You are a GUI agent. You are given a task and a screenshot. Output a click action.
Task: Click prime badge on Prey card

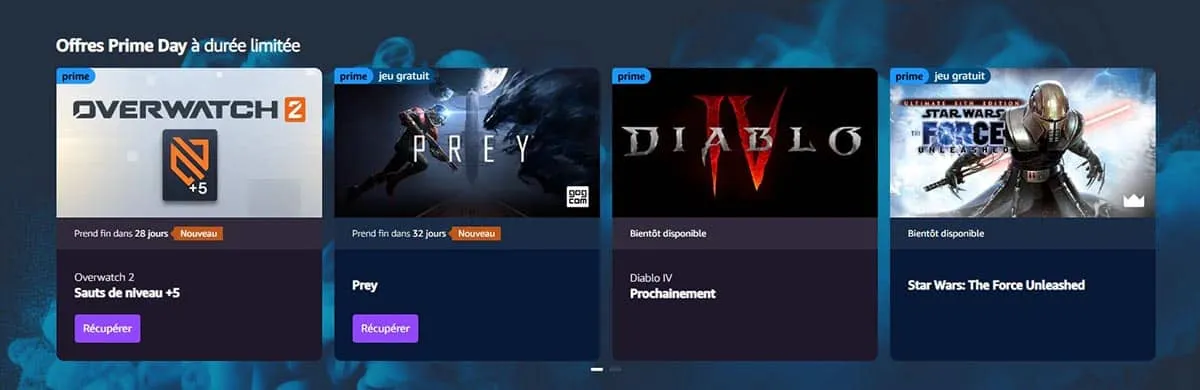[353, 76]
